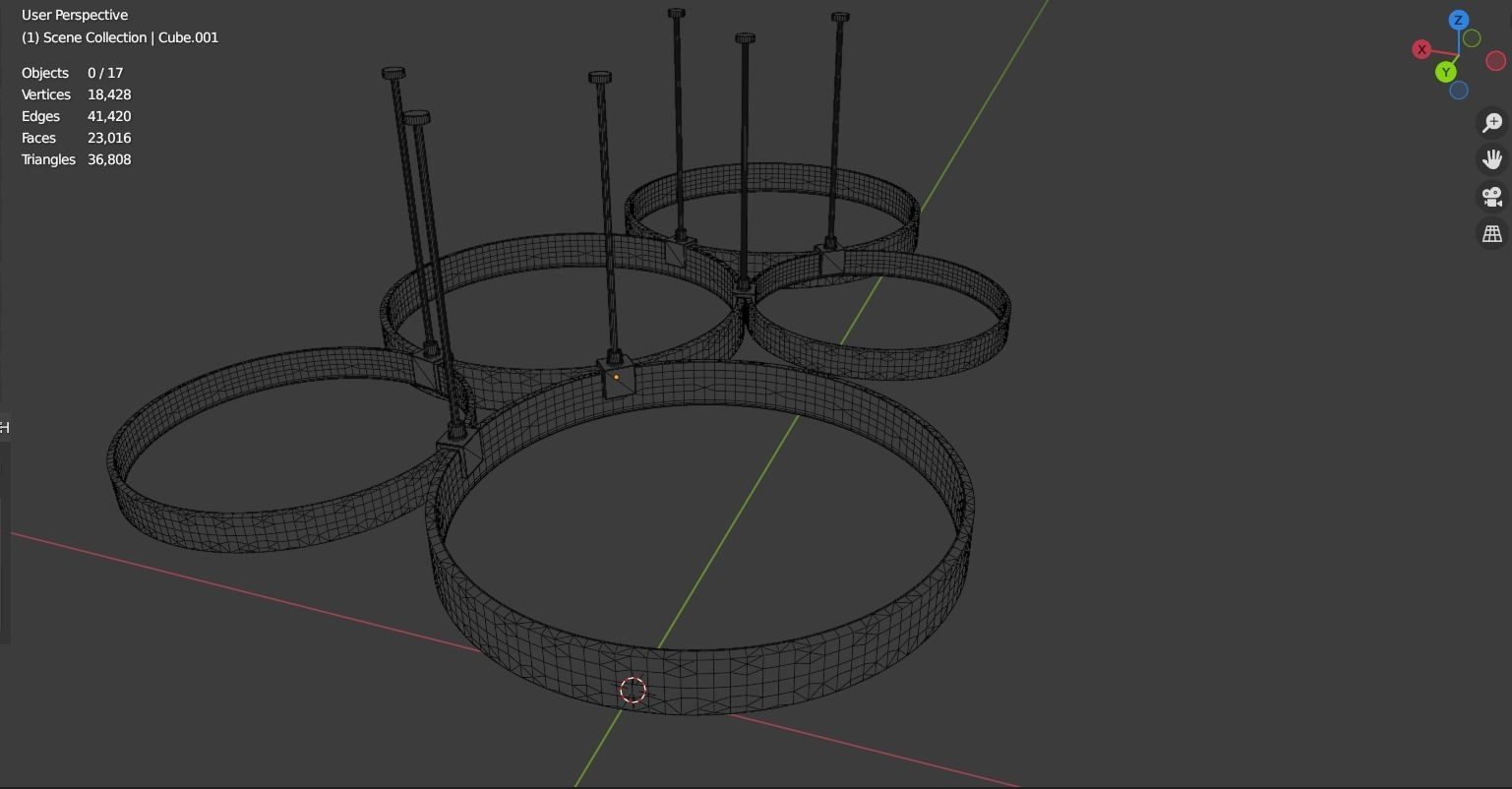The height and width of the screenshot is (789, 1512).
Task: Click the orange origin point on Cube.001
Action: pos(615,376)
